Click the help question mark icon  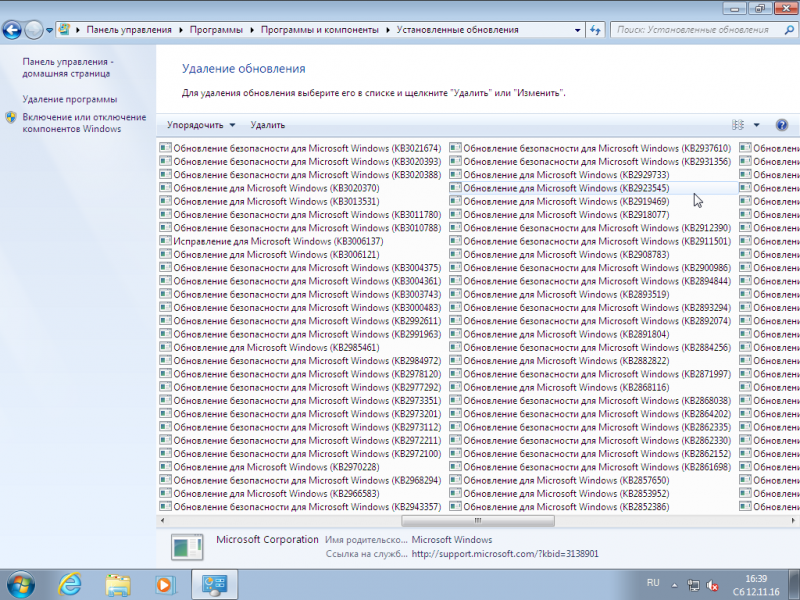(782, 125)
